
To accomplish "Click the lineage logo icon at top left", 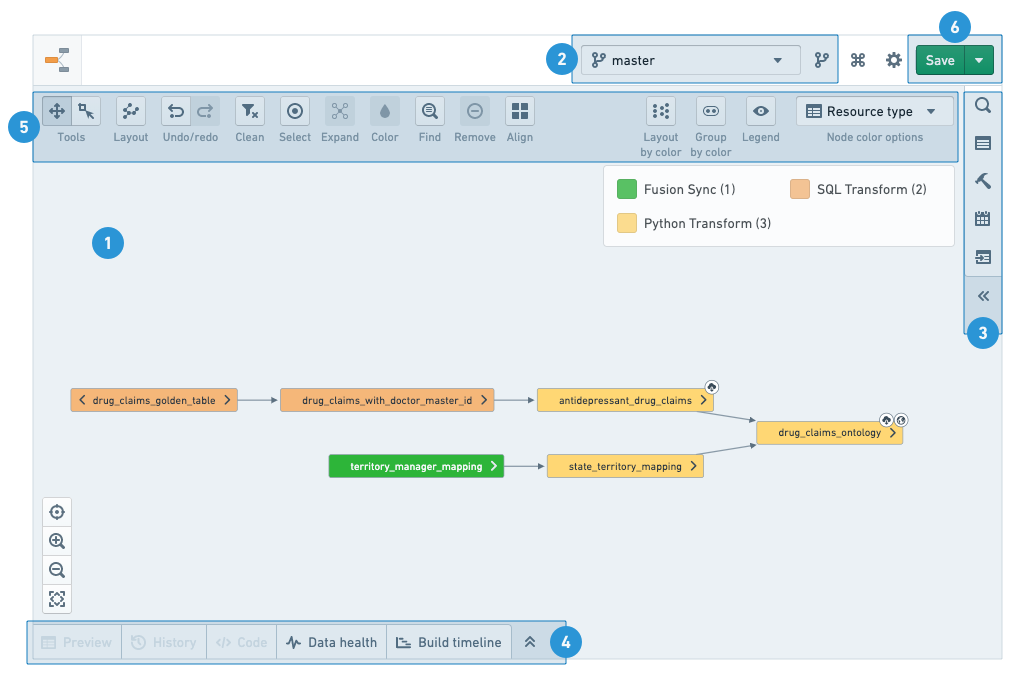I will 57,60.
